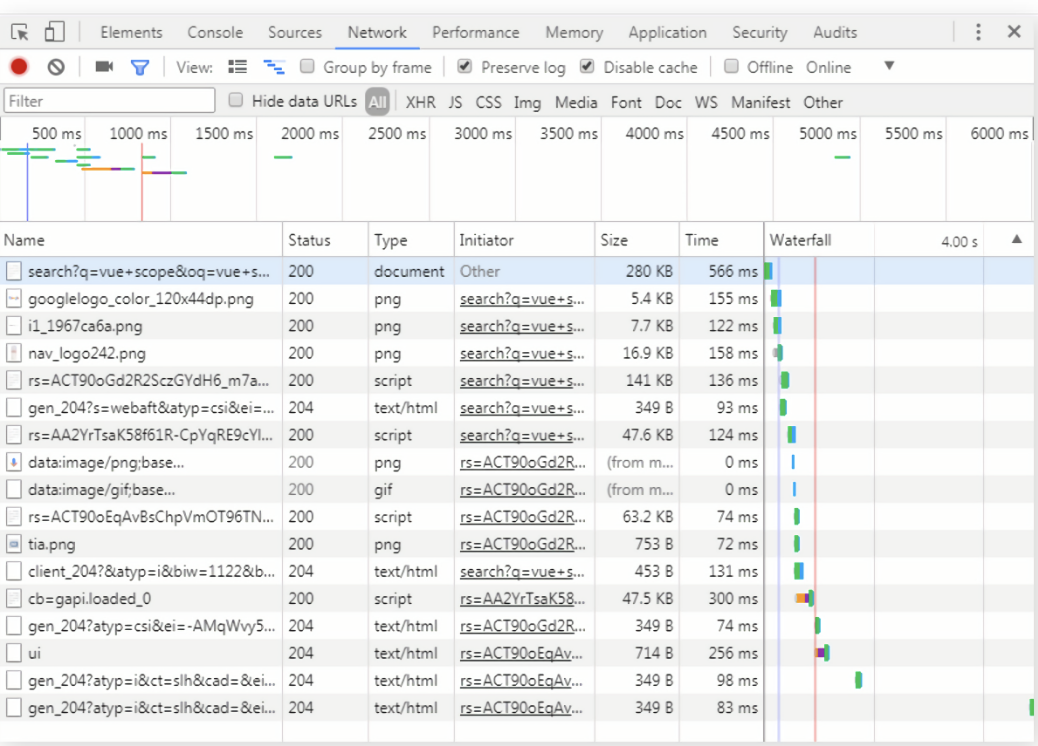The height and width of the screenshot is (746, 1038).
Task: Filter requests by Img
Action: coord(528,103)
